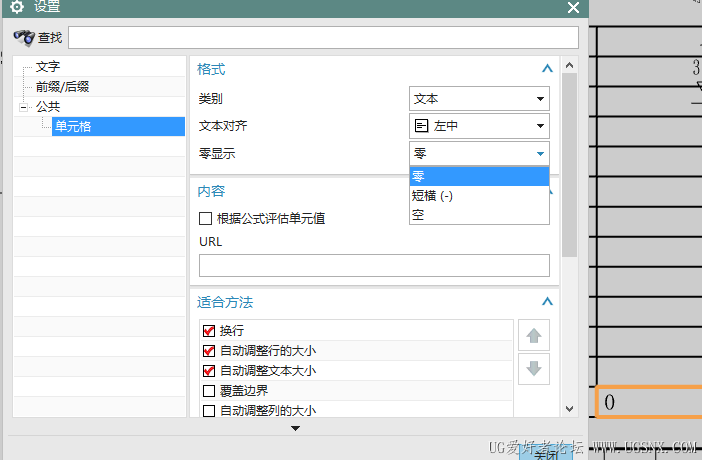Uncheck 换行 checkbox
This screenshot has height=460, width=702.
tap(209, 331)
